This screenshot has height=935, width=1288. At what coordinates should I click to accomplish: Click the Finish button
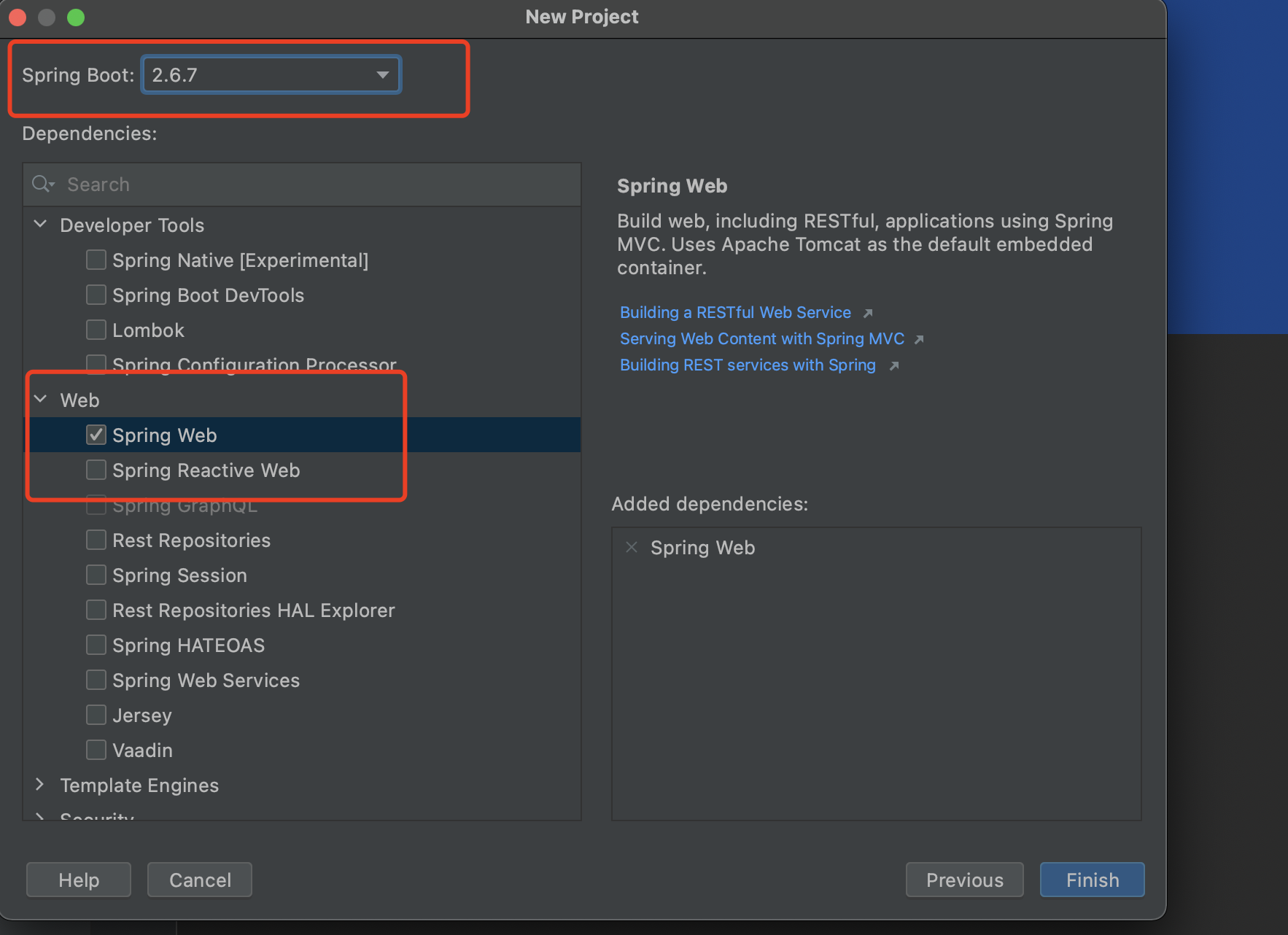pos(1092,880)
